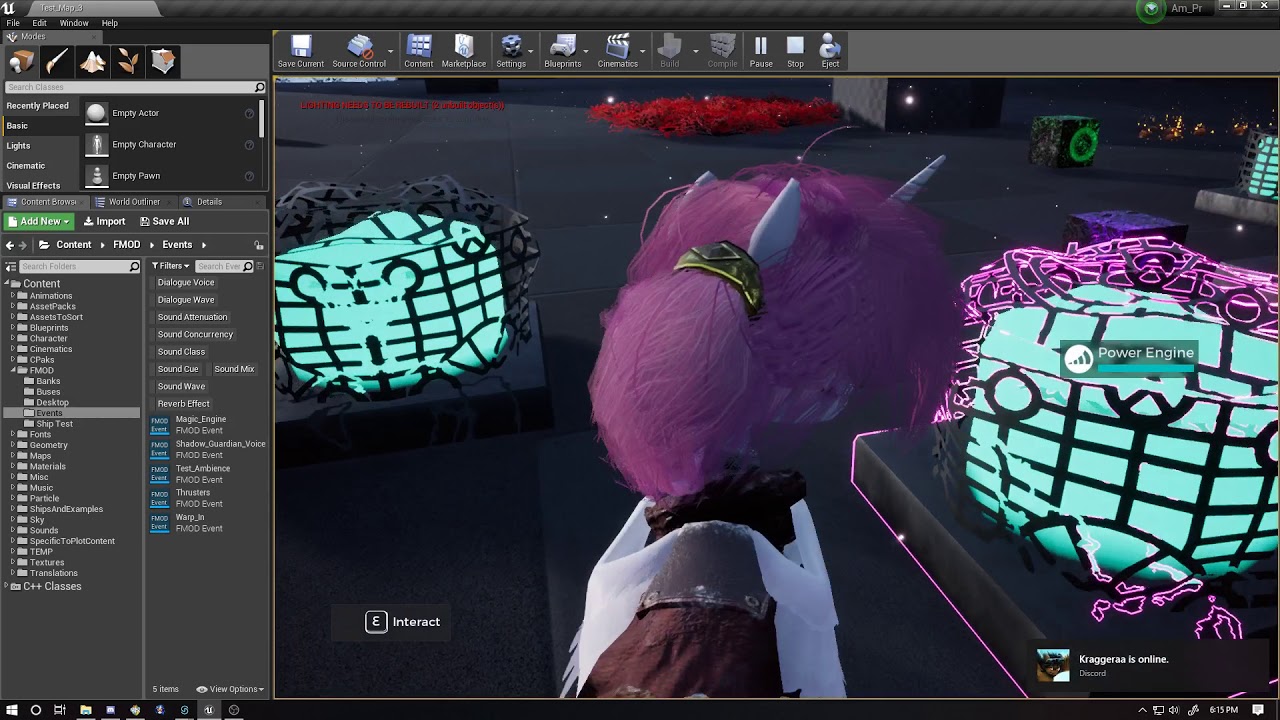Switch to Landscape mode icon

point(93,62)
